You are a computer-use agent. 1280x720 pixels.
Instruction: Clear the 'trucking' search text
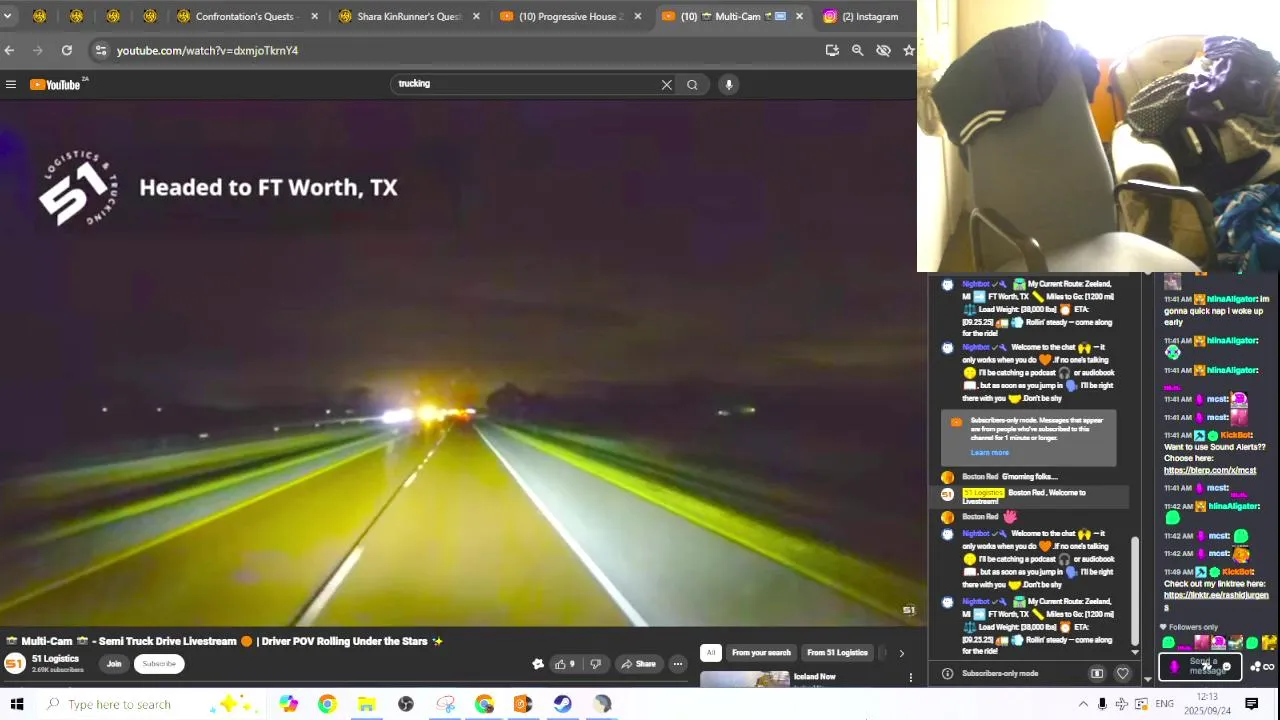[x=666, y=85]
